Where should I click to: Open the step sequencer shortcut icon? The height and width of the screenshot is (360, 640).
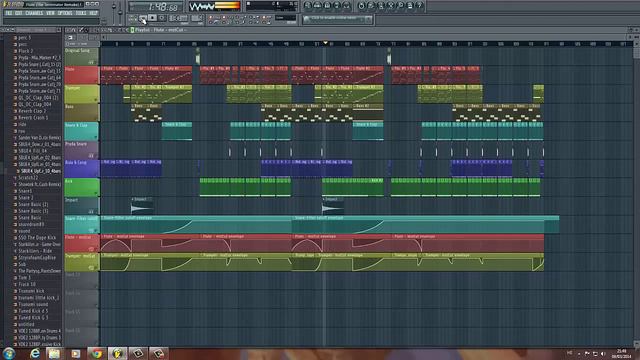point(317,5)
